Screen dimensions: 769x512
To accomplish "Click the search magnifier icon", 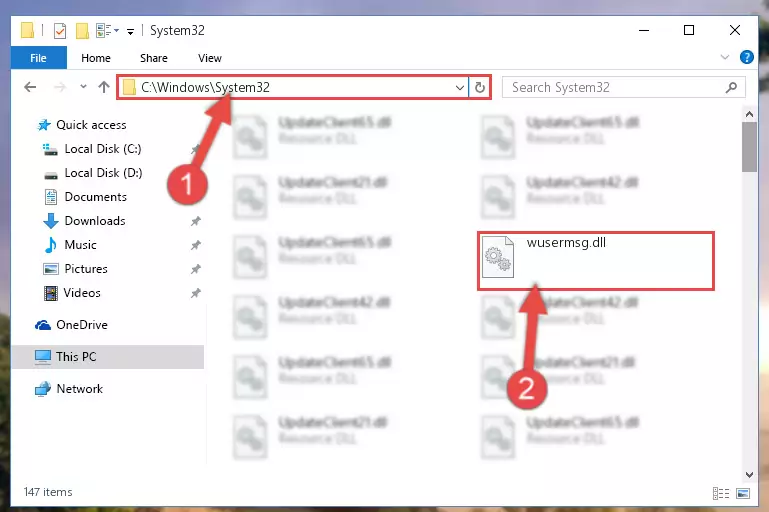I will pos(731,87).
